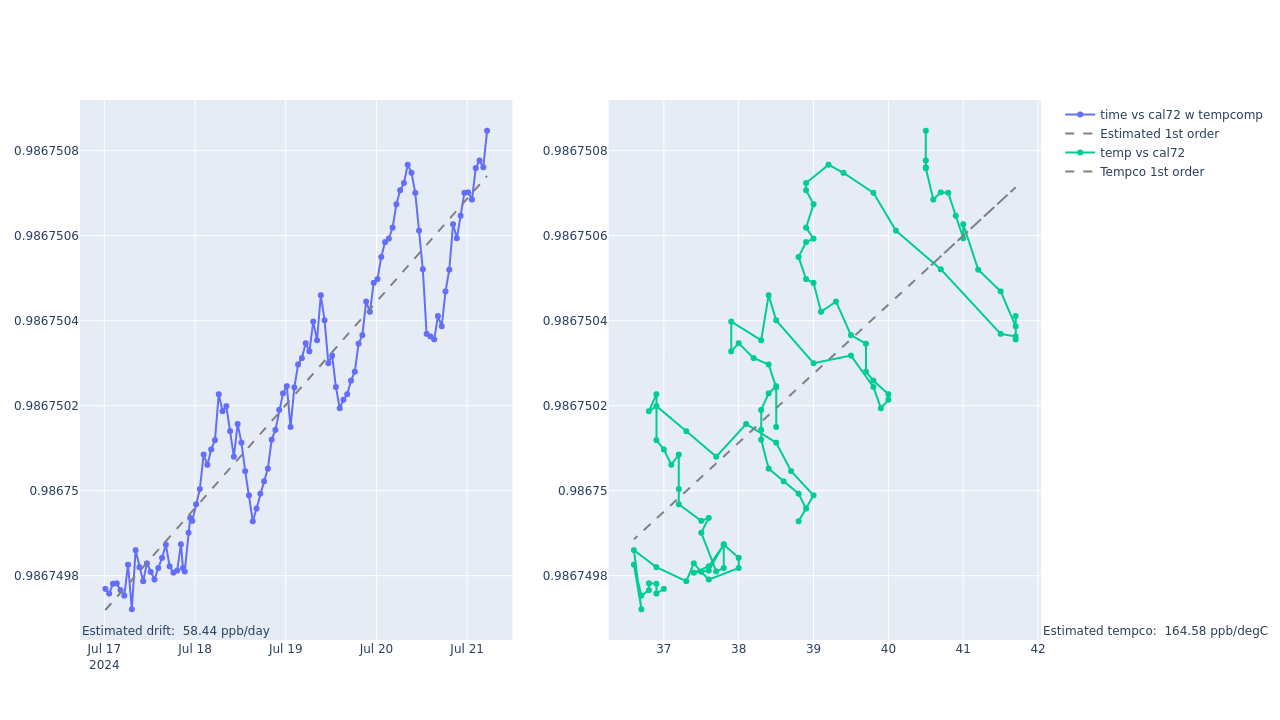Viewport: 1280px width, 720px height.
Task: Toggle 'temp vs cal72' trace in legend
Action: pos(1141,153)
